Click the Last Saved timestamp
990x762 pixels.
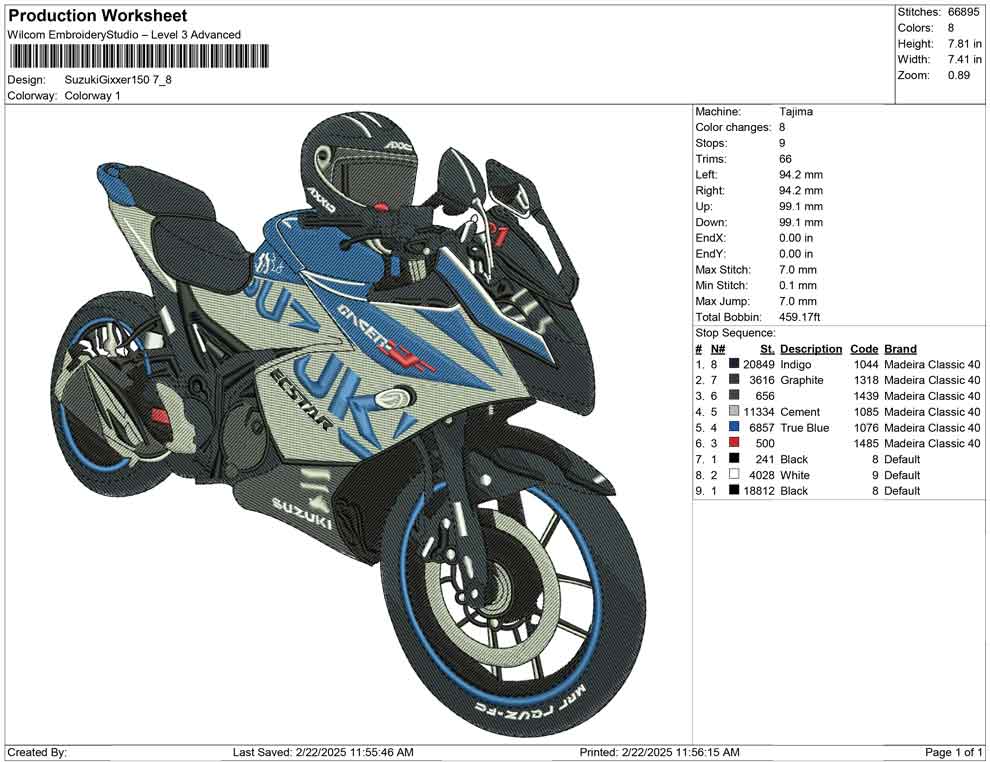point(323,752)
